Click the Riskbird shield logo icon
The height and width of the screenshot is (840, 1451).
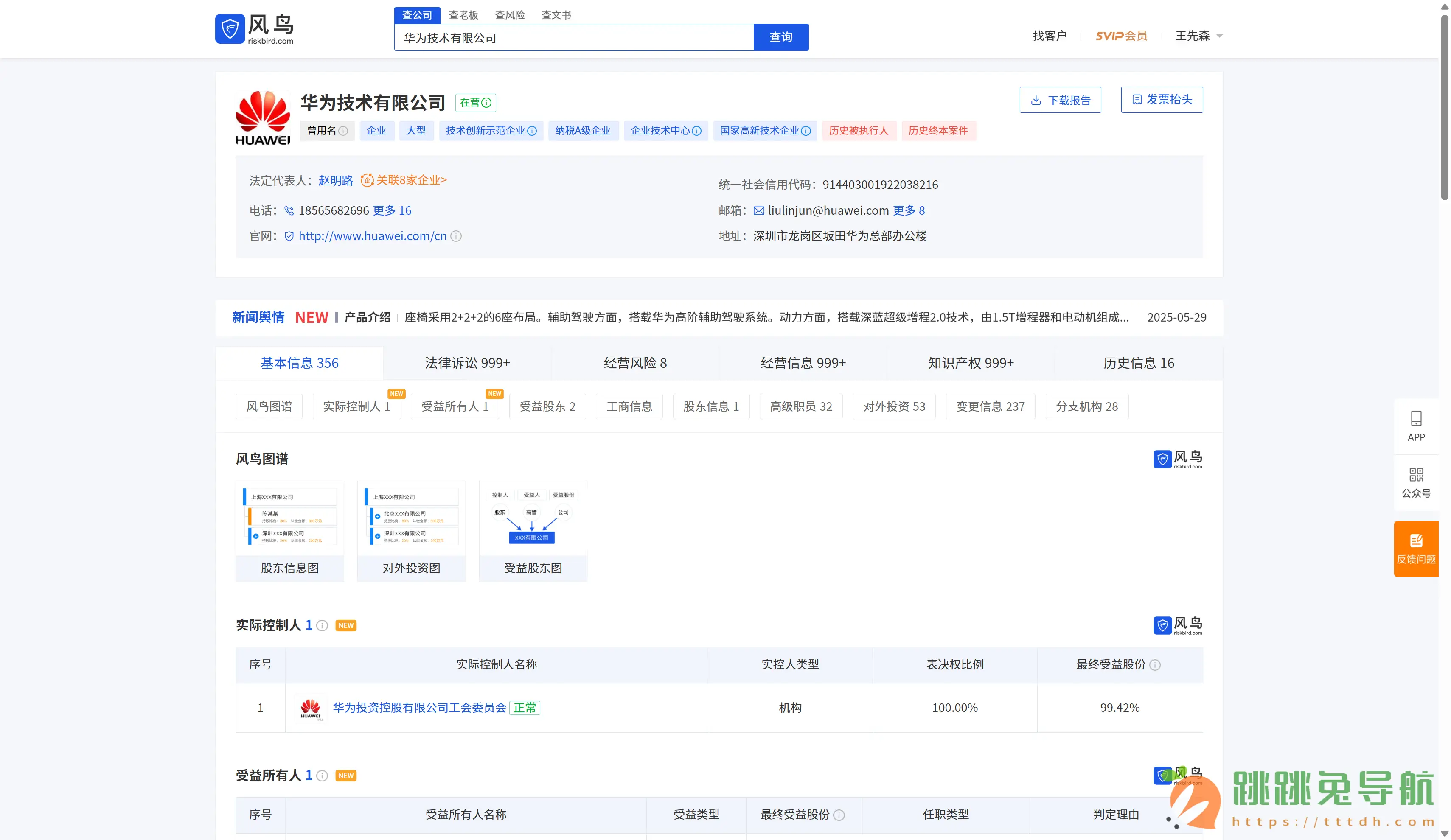point(230,29)
